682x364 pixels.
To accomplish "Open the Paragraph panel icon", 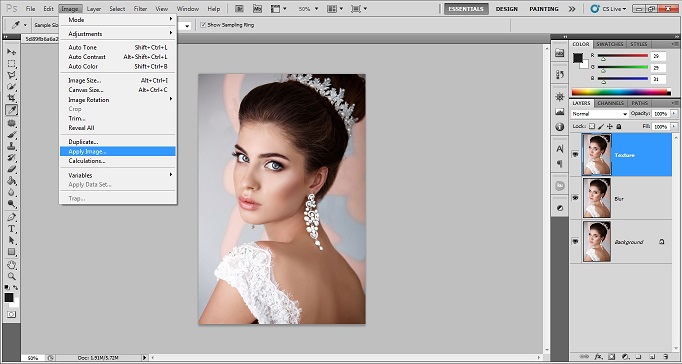I will tap(560, 164).
